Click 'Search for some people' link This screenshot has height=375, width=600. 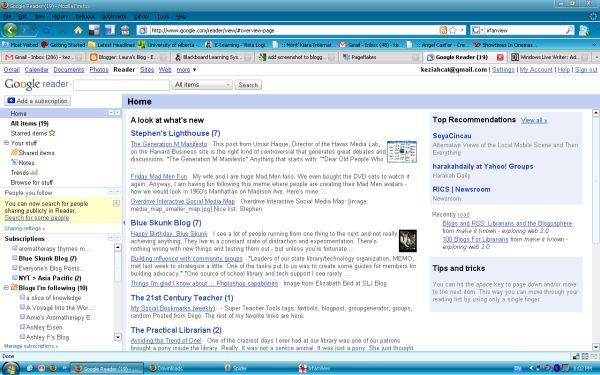point(37,218)
